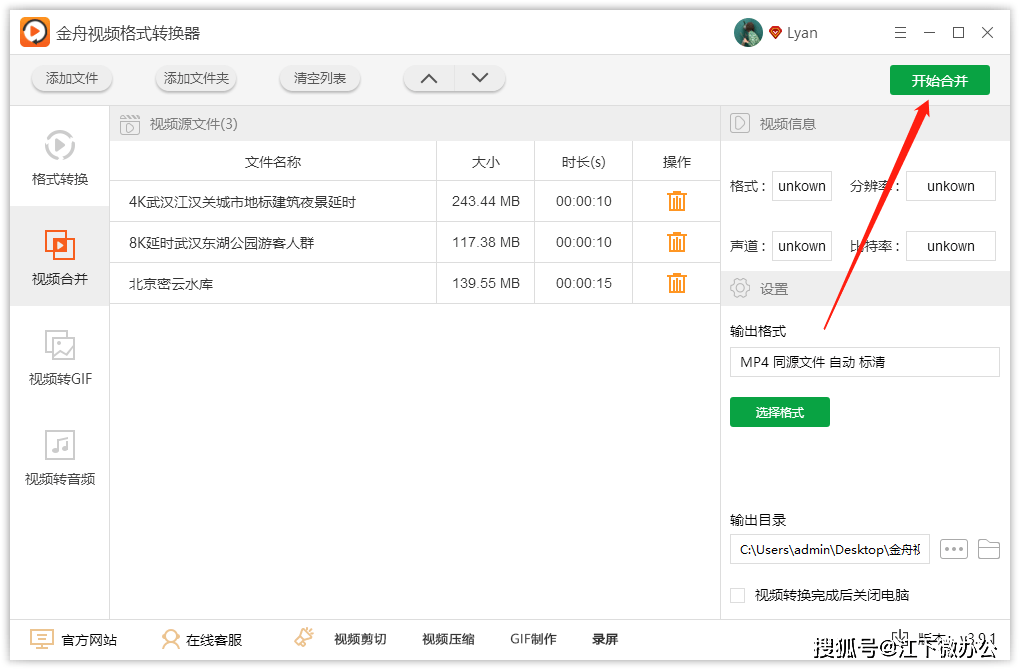Delete the 8K延时武汉东湖公园 row via trash icon
Image resolution: width=1020 pixels, height=670 pixels.
[677, 243]
